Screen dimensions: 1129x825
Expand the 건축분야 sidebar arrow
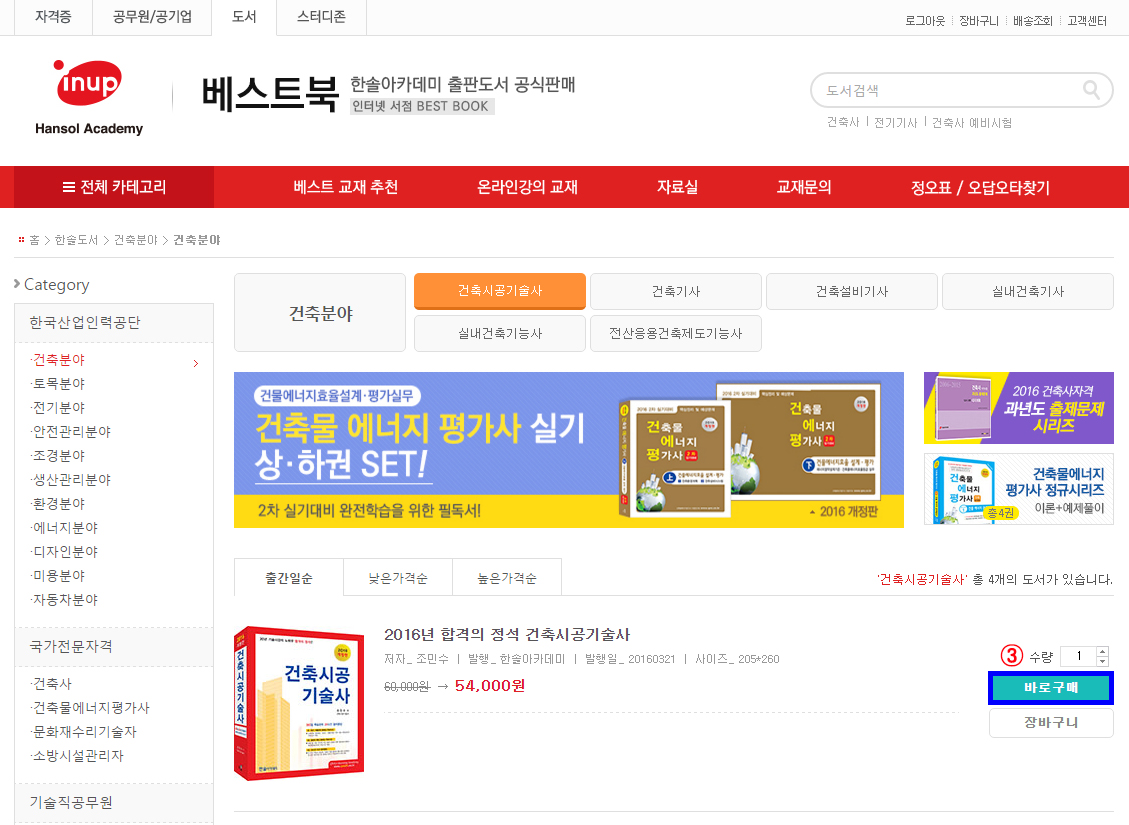(196, 364)
